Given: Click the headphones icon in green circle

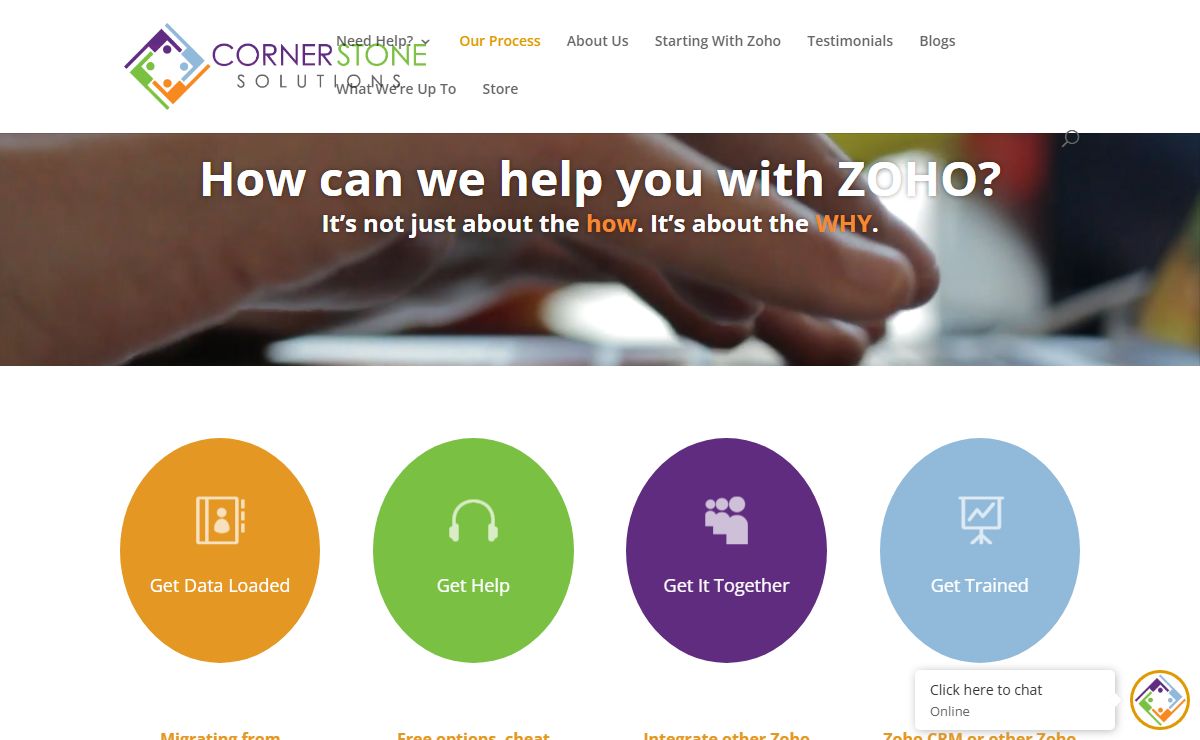Looking at the screenshot, I should 473,520.
